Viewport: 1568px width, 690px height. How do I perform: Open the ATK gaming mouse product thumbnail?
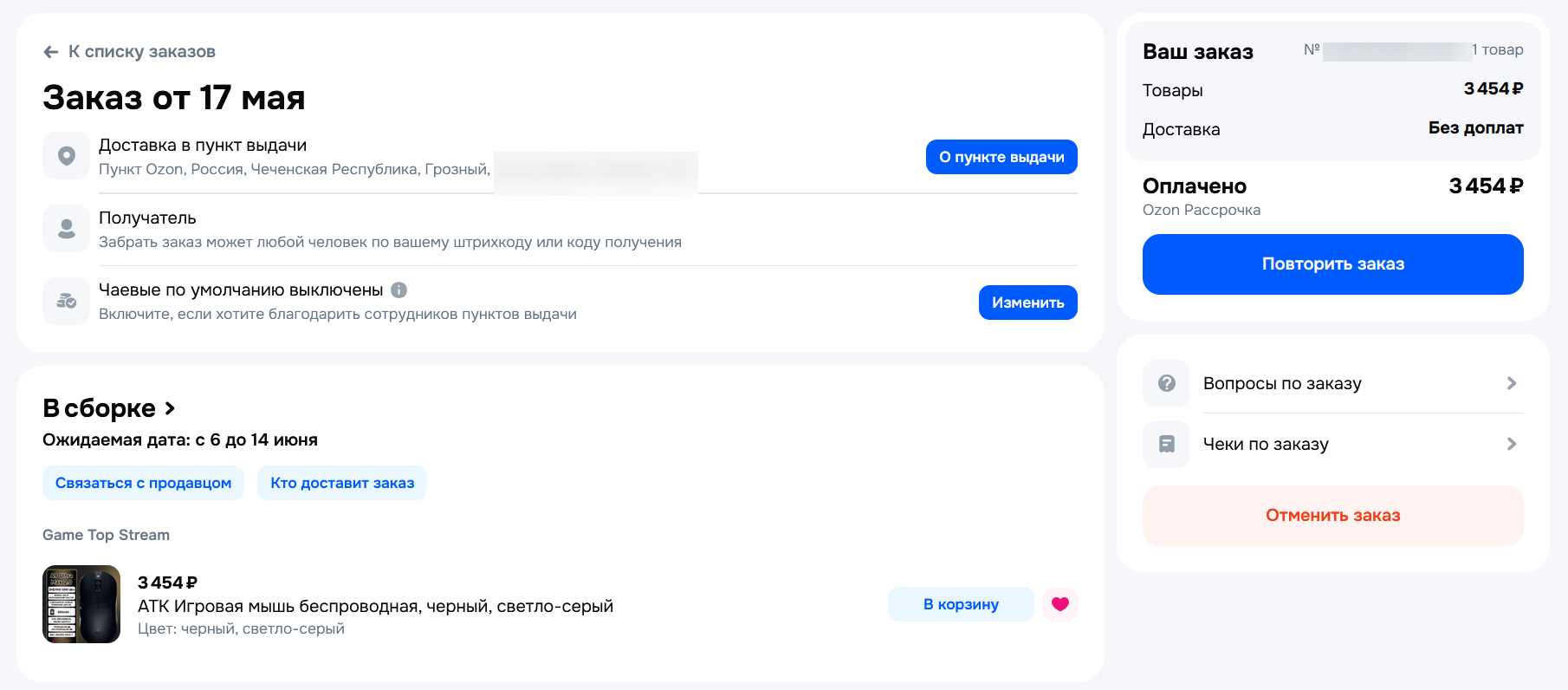coord(81,604)
